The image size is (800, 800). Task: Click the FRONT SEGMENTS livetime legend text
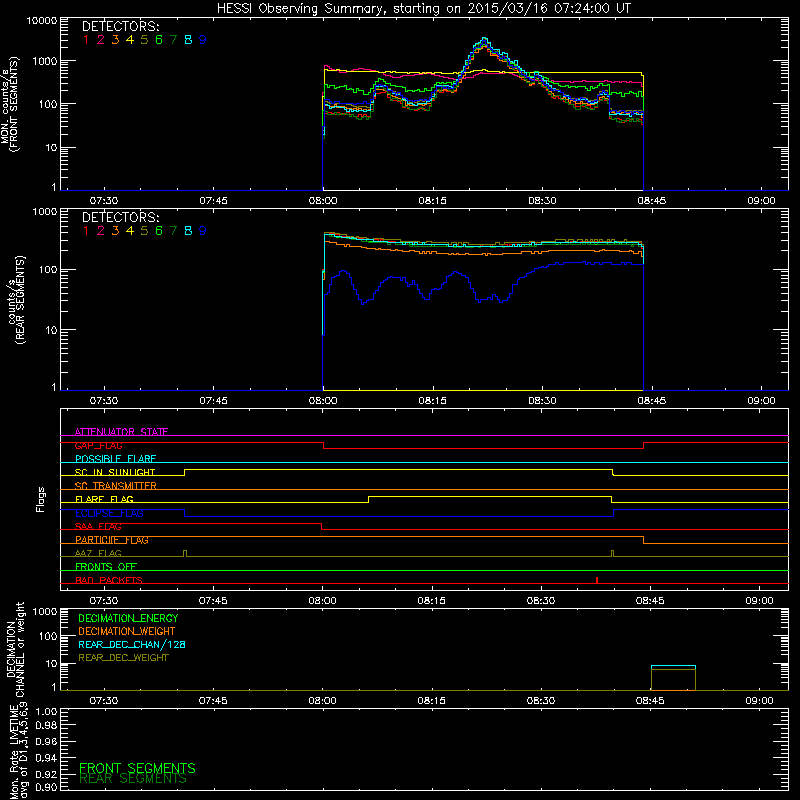coord(137,768)
